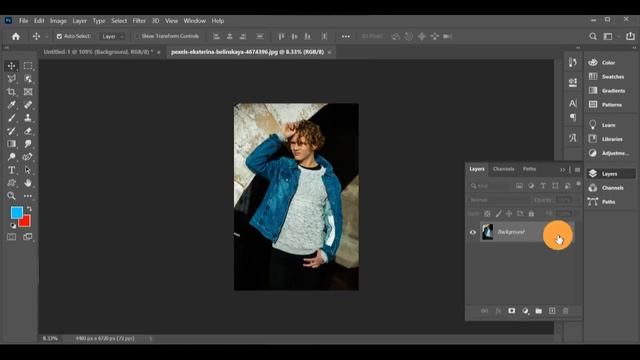This screenshot has width=640, height=360.
Task: Select the Lasso tool
Action: [x=11, y=79]
